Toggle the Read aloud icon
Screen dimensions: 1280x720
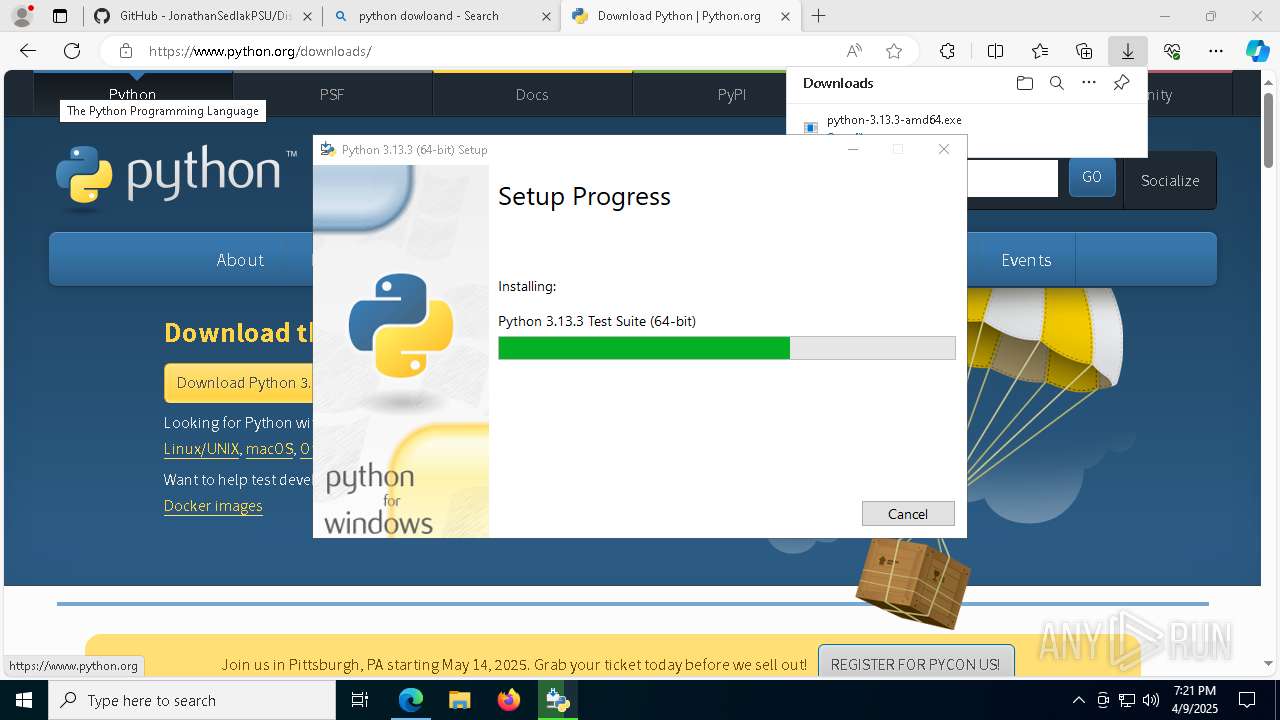(854, 51)
